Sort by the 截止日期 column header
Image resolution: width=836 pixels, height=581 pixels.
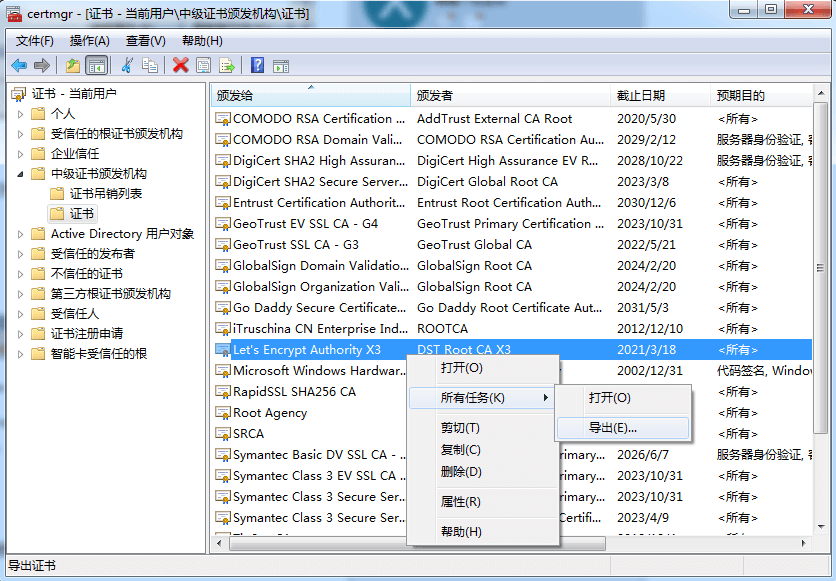coord(661,95)
